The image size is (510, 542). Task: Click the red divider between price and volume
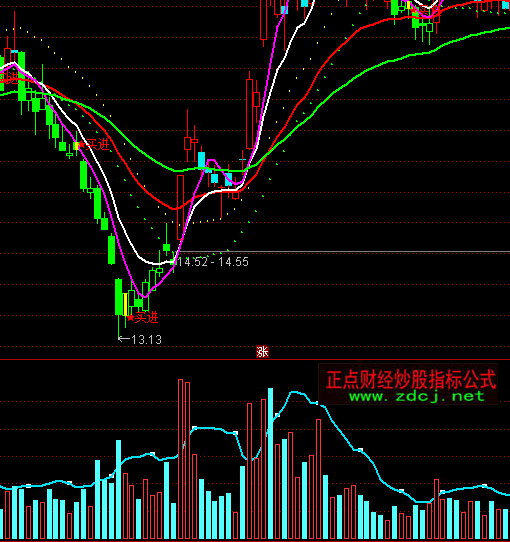click(255, 360)
